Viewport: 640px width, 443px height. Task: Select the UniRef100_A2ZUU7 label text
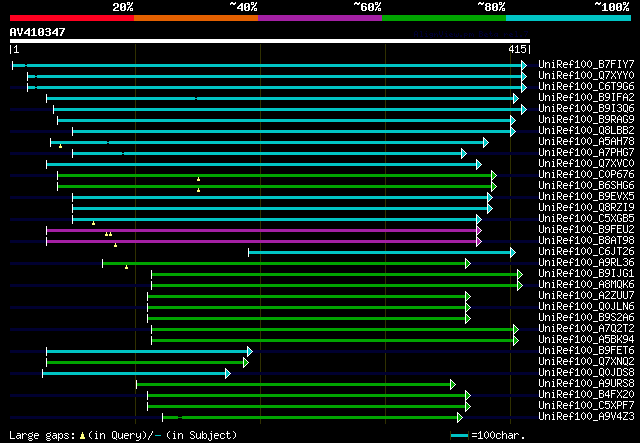[586, 296]
